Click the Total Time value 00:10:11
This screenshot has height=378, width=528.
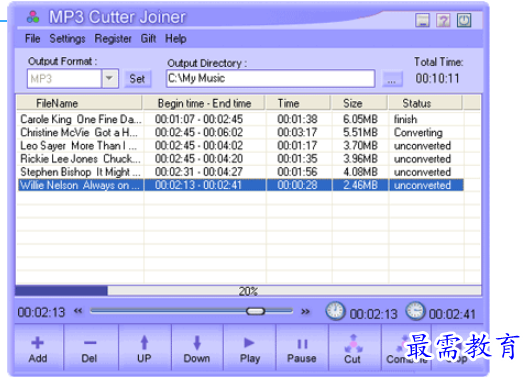click(x=437, y=79)
